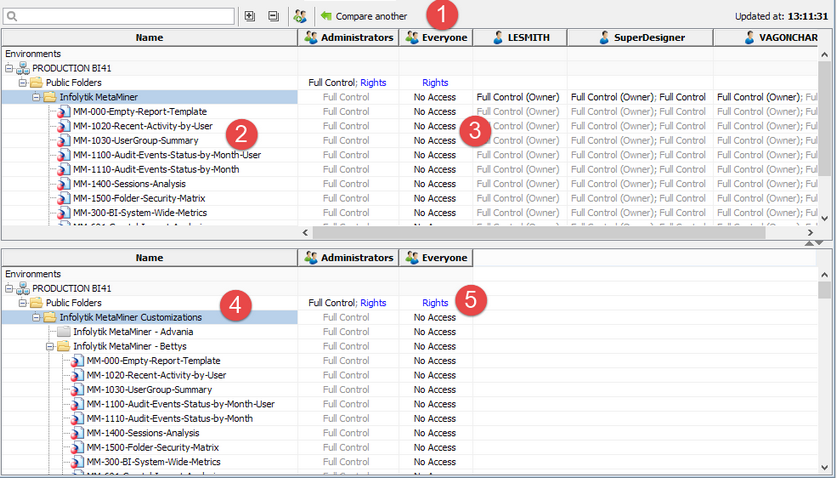Image resolution: width=837 pixels, height=478 pixels.
Task: Select MM-1100-Audit-Events-Status-by-Month-User in bottom panel
Action: pyautogui.click(x=180, y=404)
